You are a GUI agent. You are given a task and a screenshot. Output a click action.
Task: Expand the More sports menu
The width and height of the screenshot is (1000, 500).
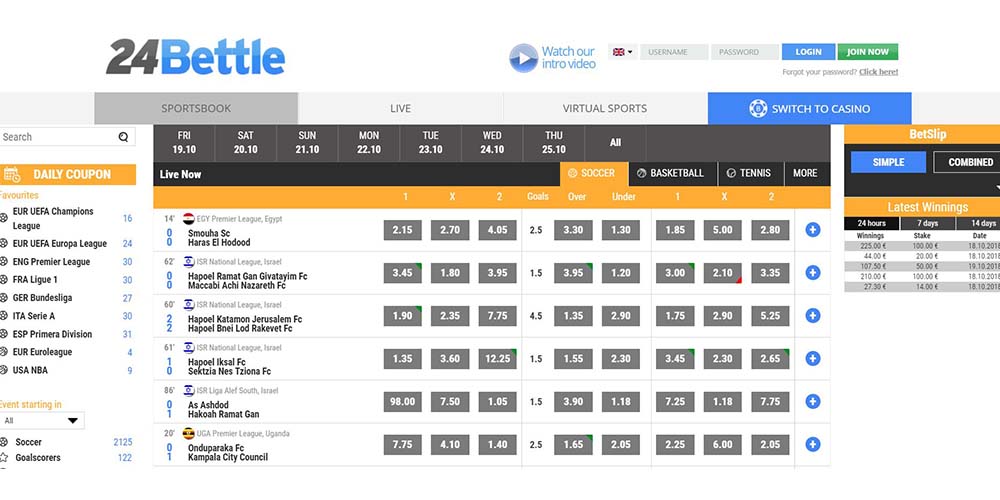805,173
